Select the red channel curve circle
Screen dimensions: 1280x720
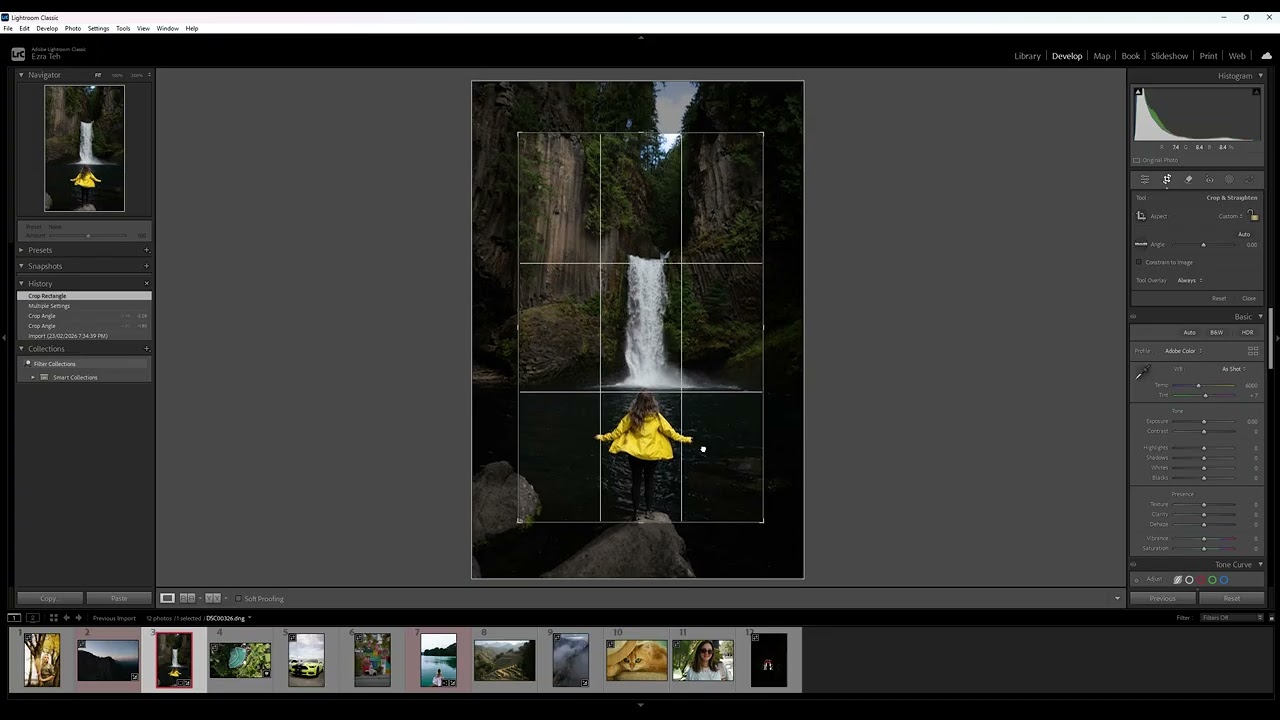click(x=1201, y=580)
